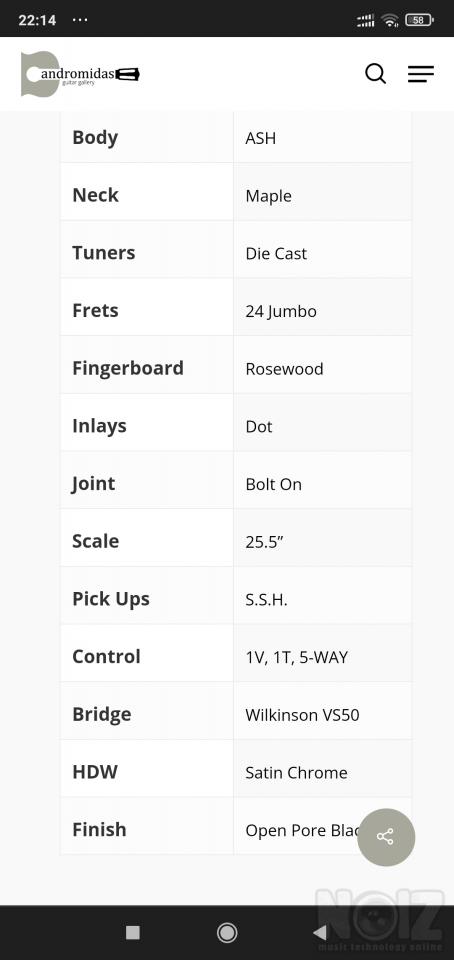This screenshot has height=960, width=454.
Task: Tap the Android back triangle button
Action: click(319, 932)
